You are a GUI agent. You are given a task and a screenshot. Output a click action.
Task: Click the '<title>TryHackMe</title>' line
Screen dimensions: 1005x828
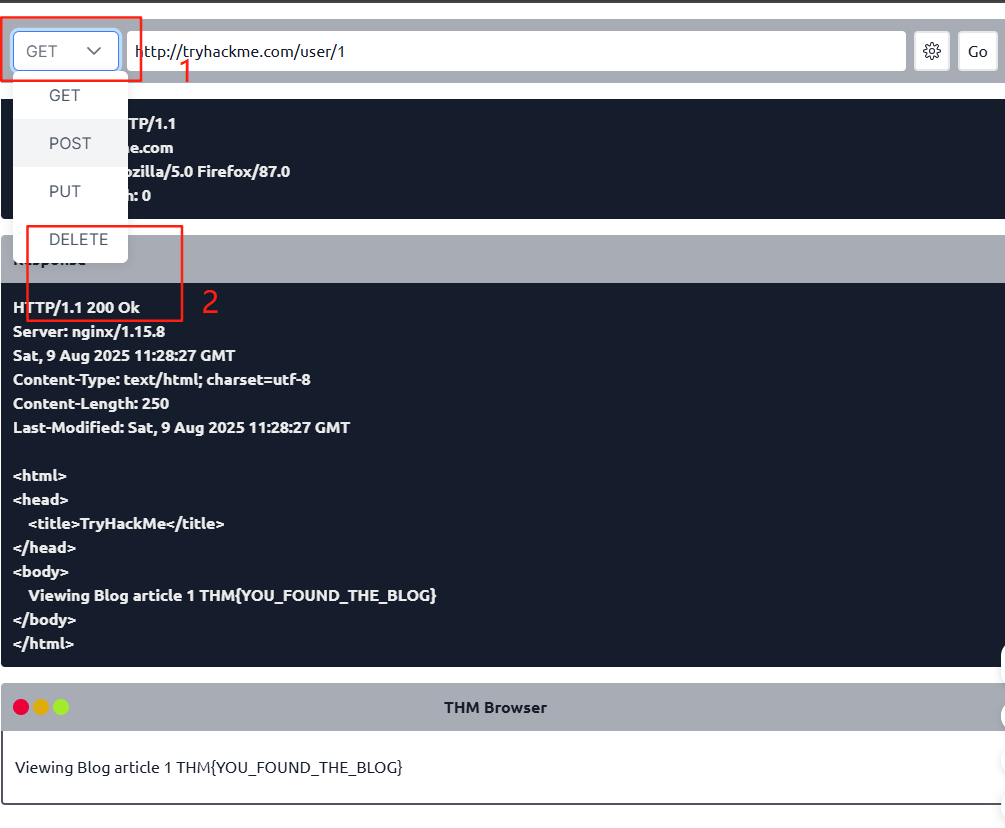[126, 524]
